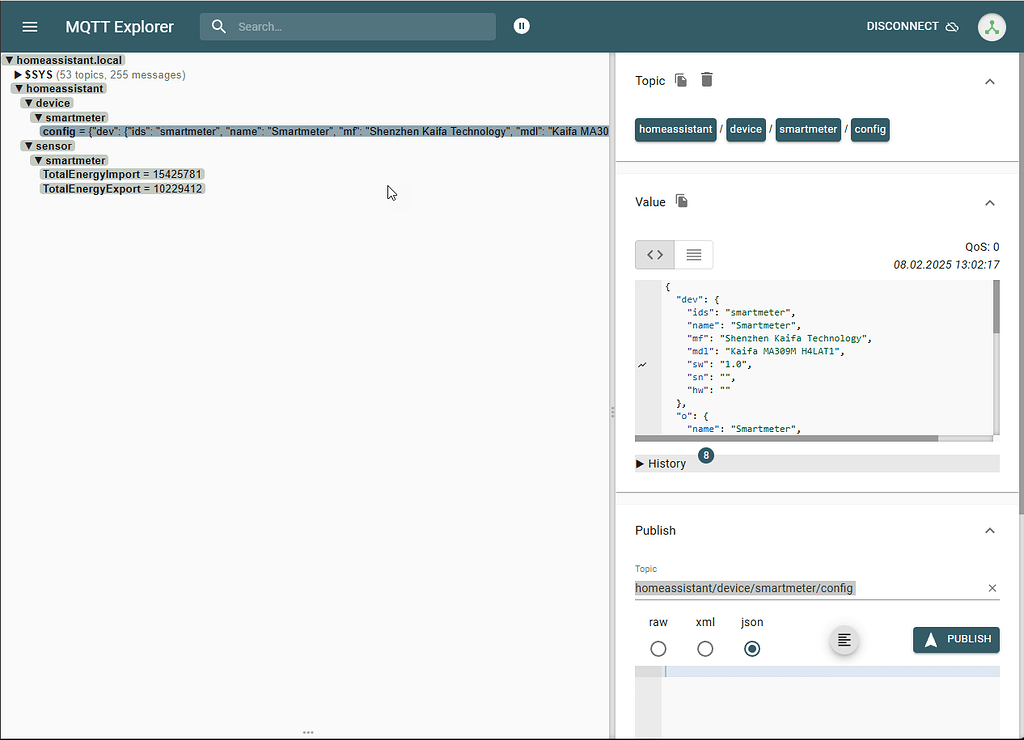The width and height of the screenshot is (1024, 740).
Task: Click the pause messages icon in top bar
Action: 521,25
